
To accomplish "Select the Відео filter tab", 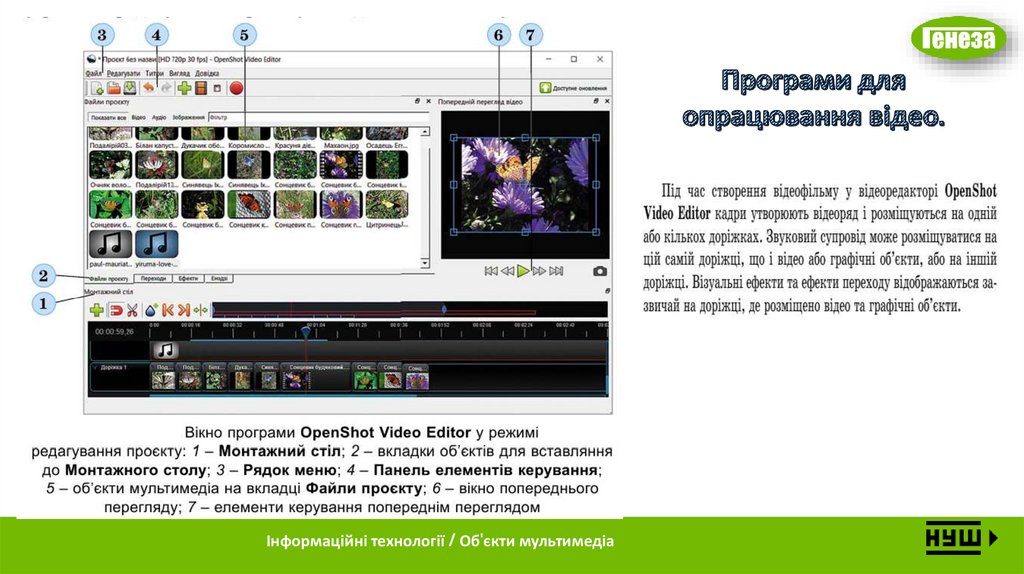I will [x=138, y=118].
